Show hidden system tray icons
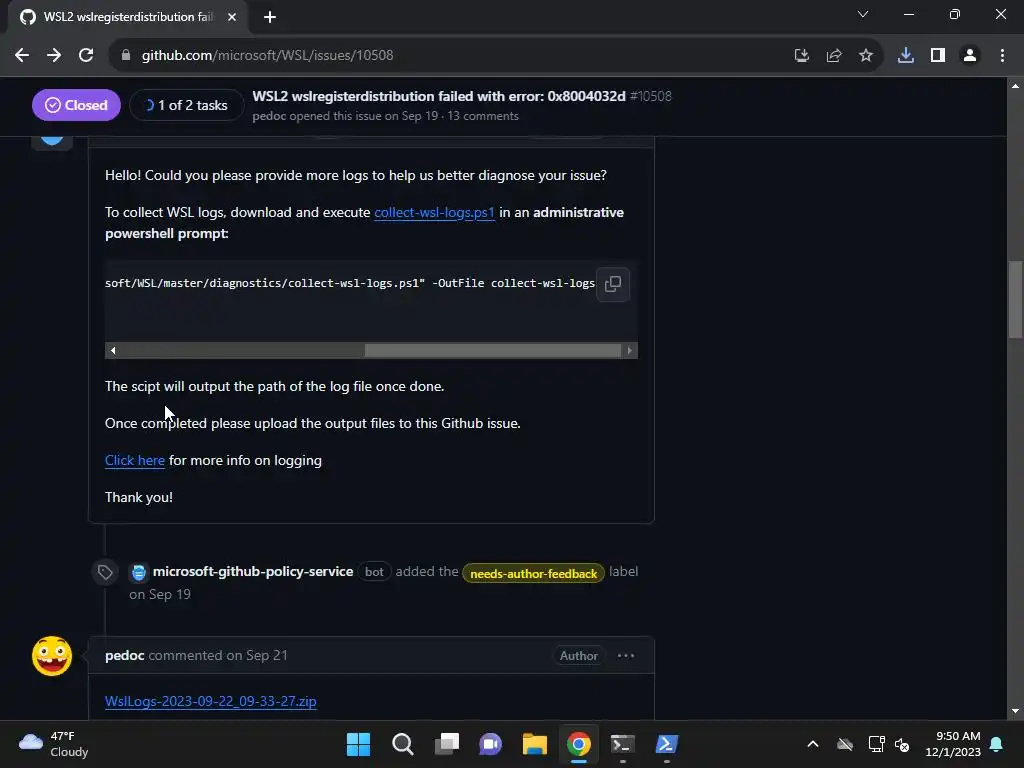Image resolution: width=1024 pixels, height=768 pixels. click(812, 744)
